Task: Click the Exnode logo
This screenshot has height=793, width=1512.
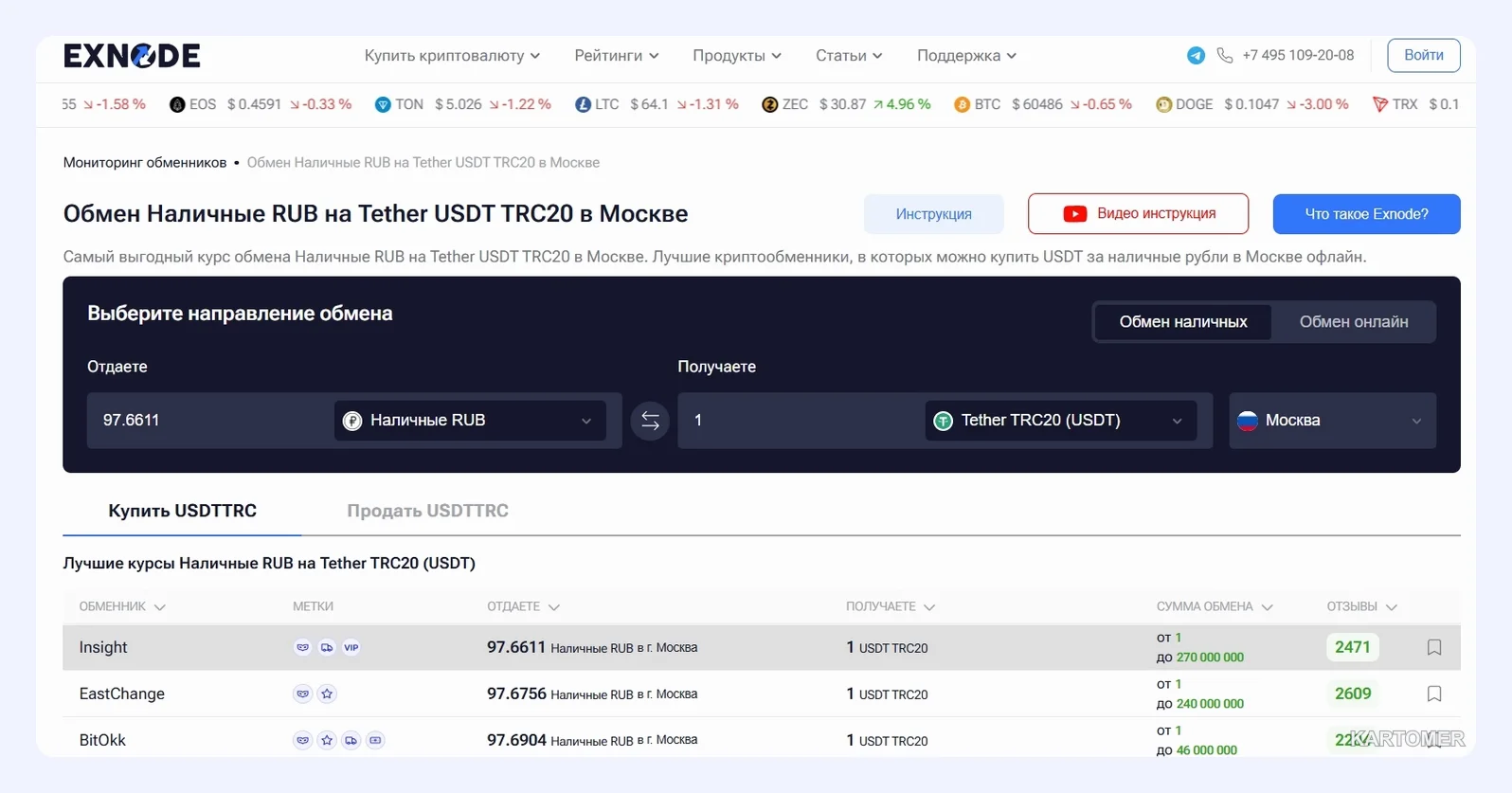Action: (132, 56)
